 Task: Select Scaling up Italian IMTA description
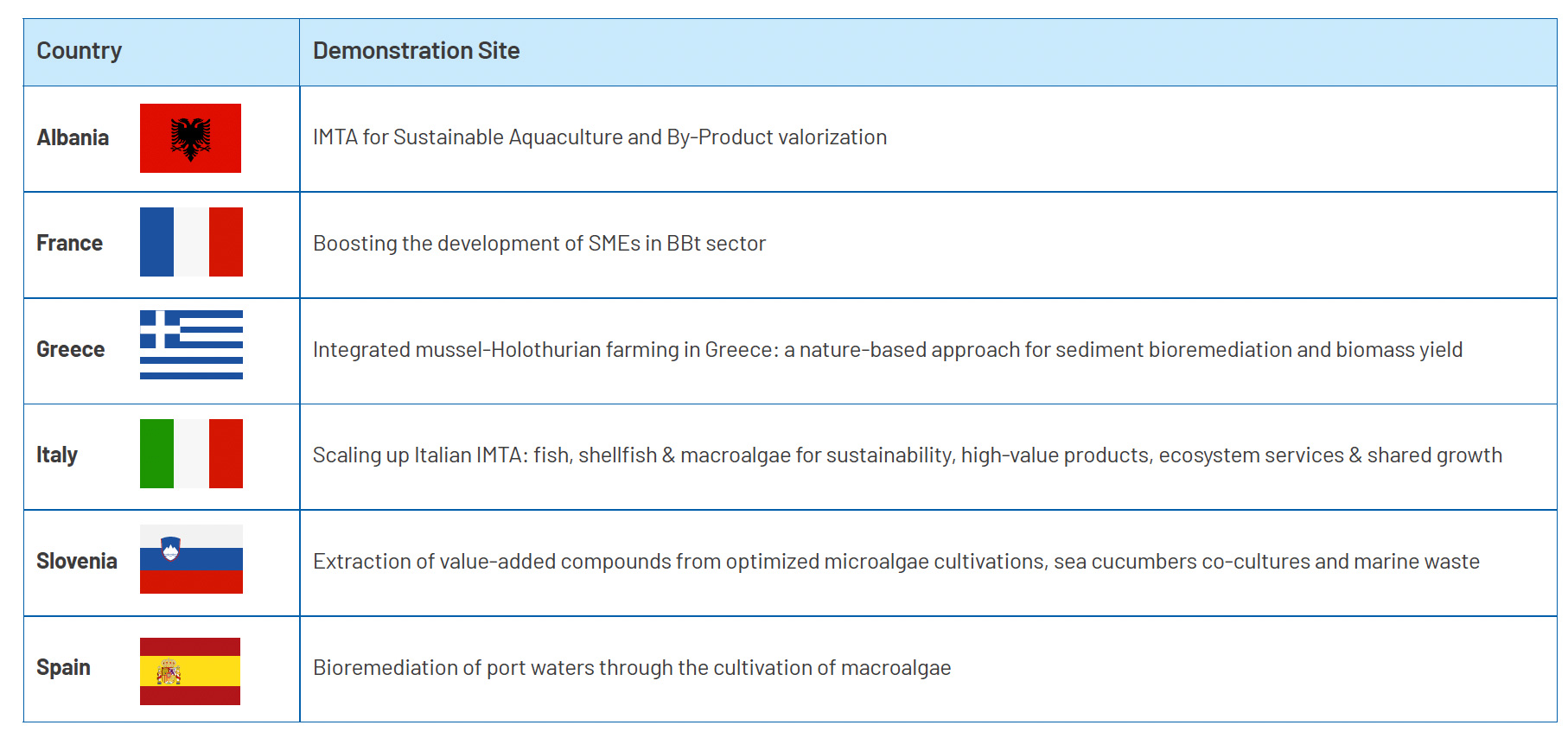908,455
